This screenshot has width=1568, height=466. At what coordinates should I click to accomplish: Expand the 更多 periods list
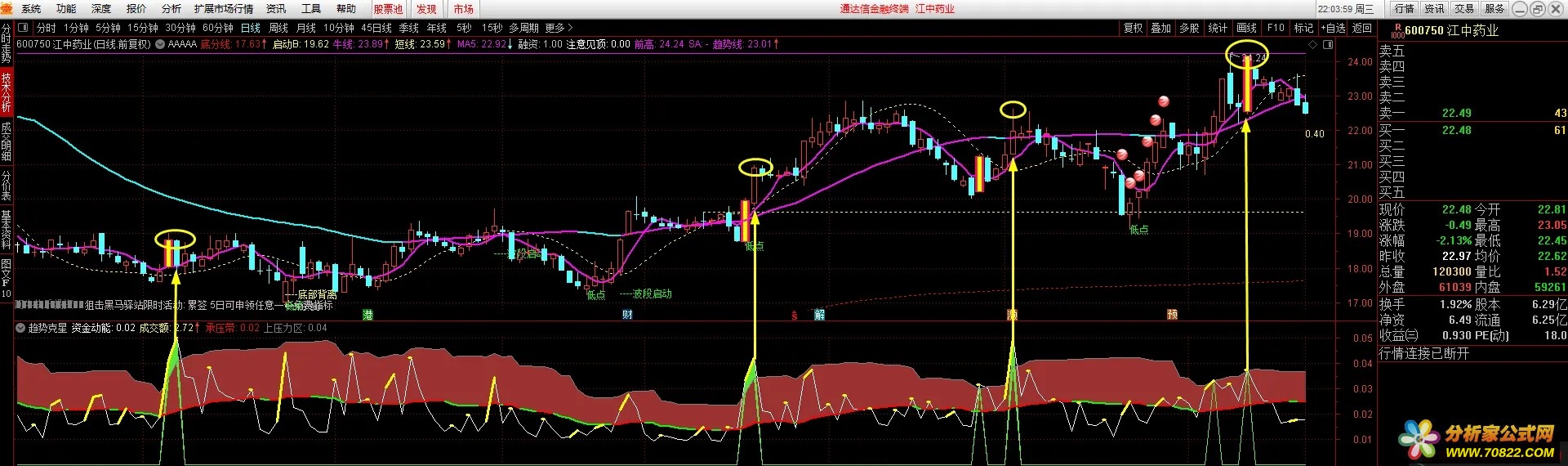click(559, 28)
